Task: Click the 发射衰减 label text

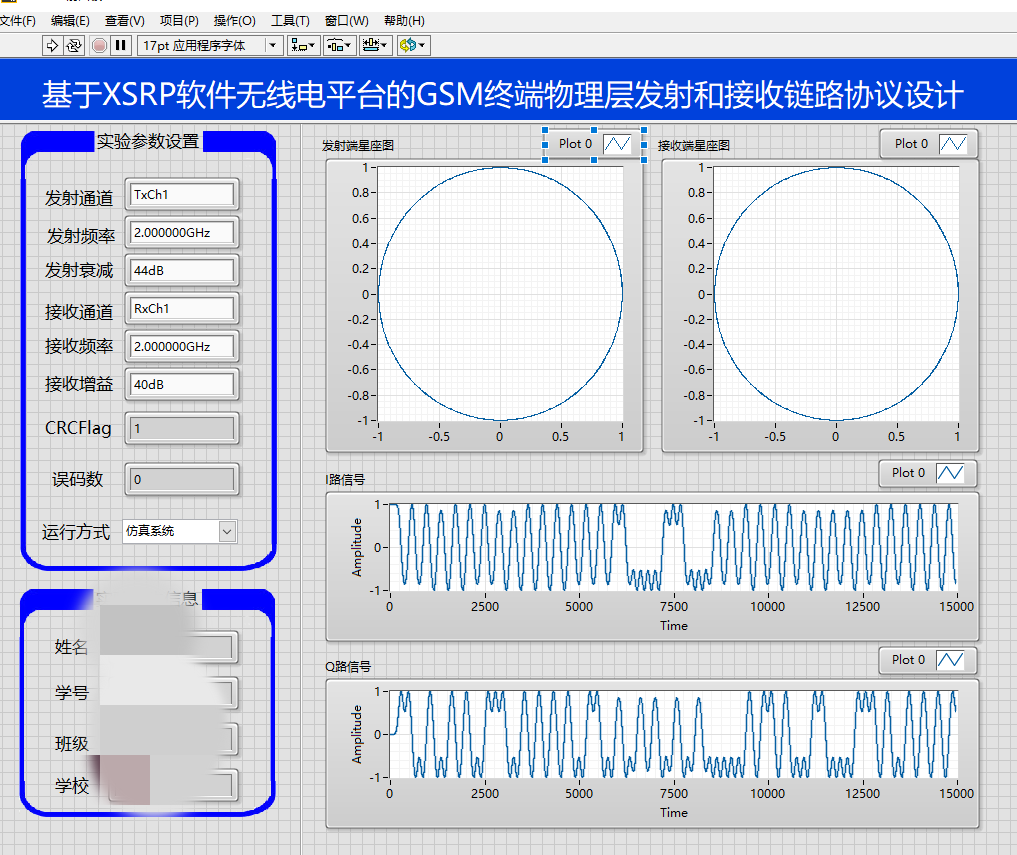Action: tap(78, 270)
